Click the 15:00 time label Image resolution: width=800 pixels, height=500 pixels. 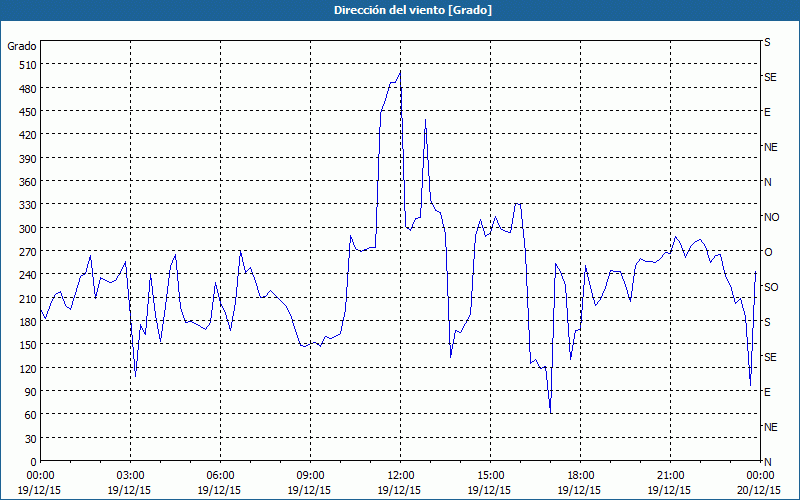(489, 476)
